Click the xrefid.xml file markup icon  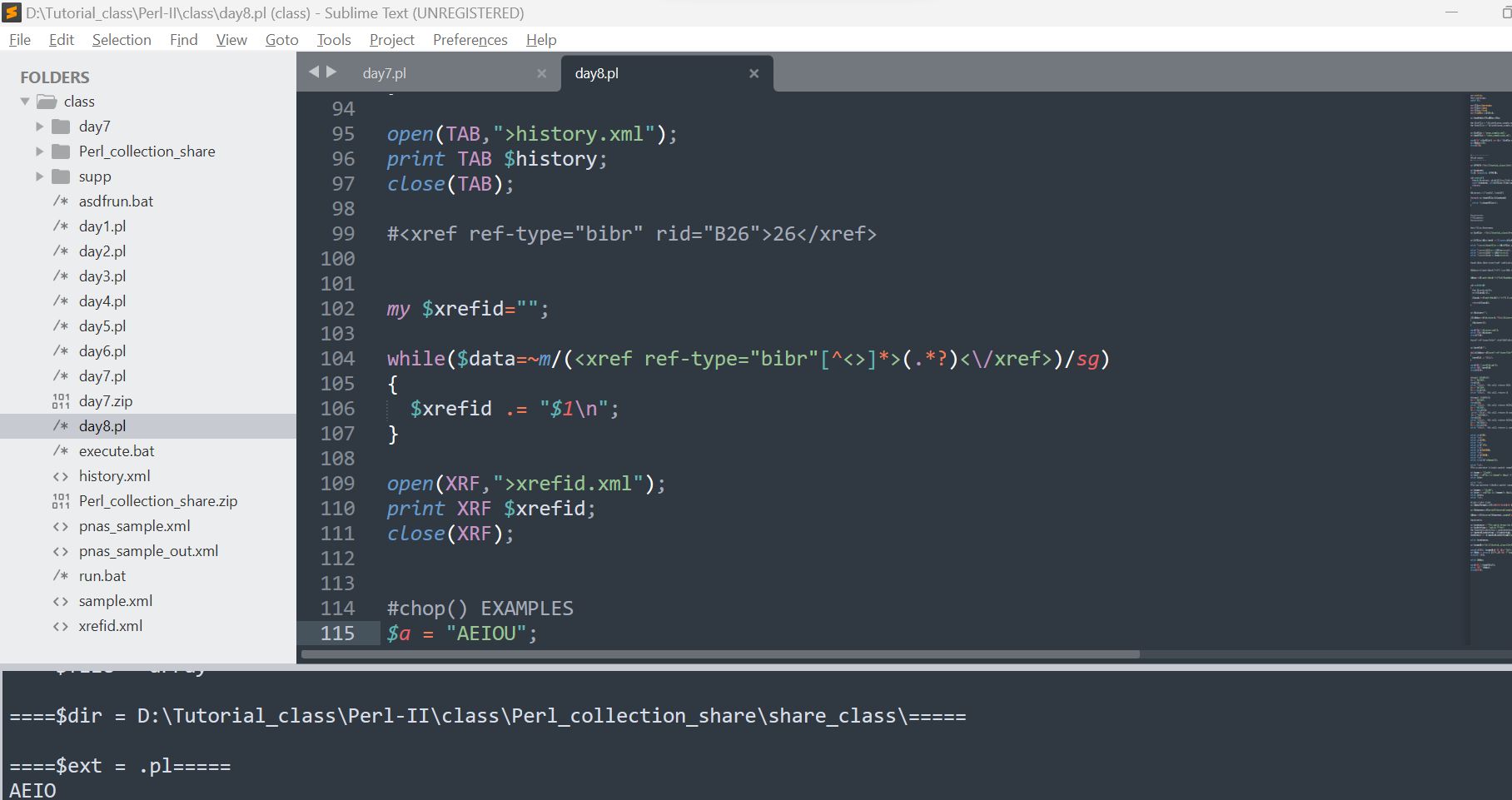click(x=61, y=626)
